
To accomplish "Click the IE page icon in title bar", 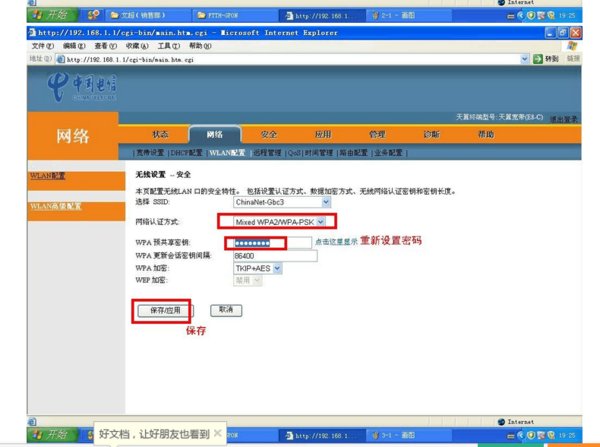I will 32,33.
